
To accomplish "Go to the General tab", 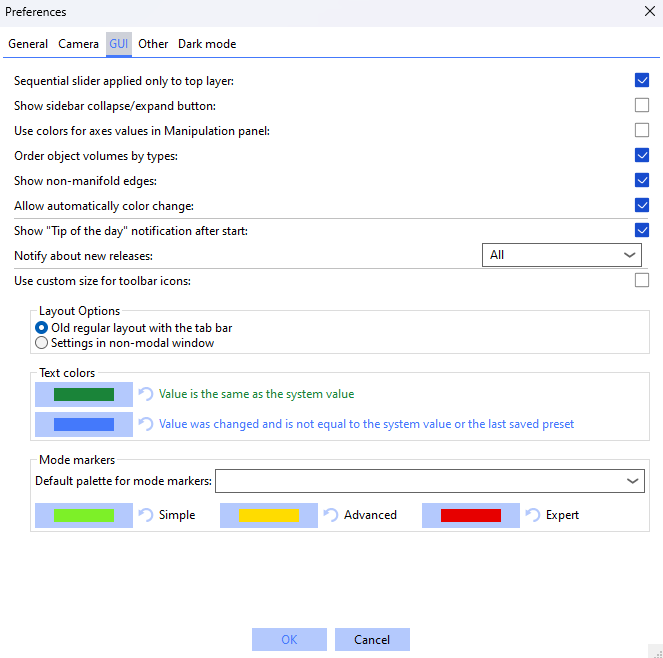I will coord(28,44).
